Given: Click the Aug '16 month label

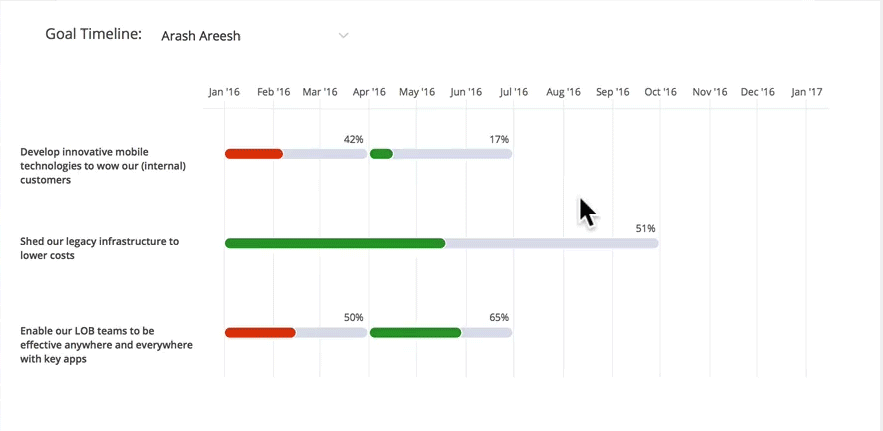Looking at the screenshot, I should click(563, 92).
